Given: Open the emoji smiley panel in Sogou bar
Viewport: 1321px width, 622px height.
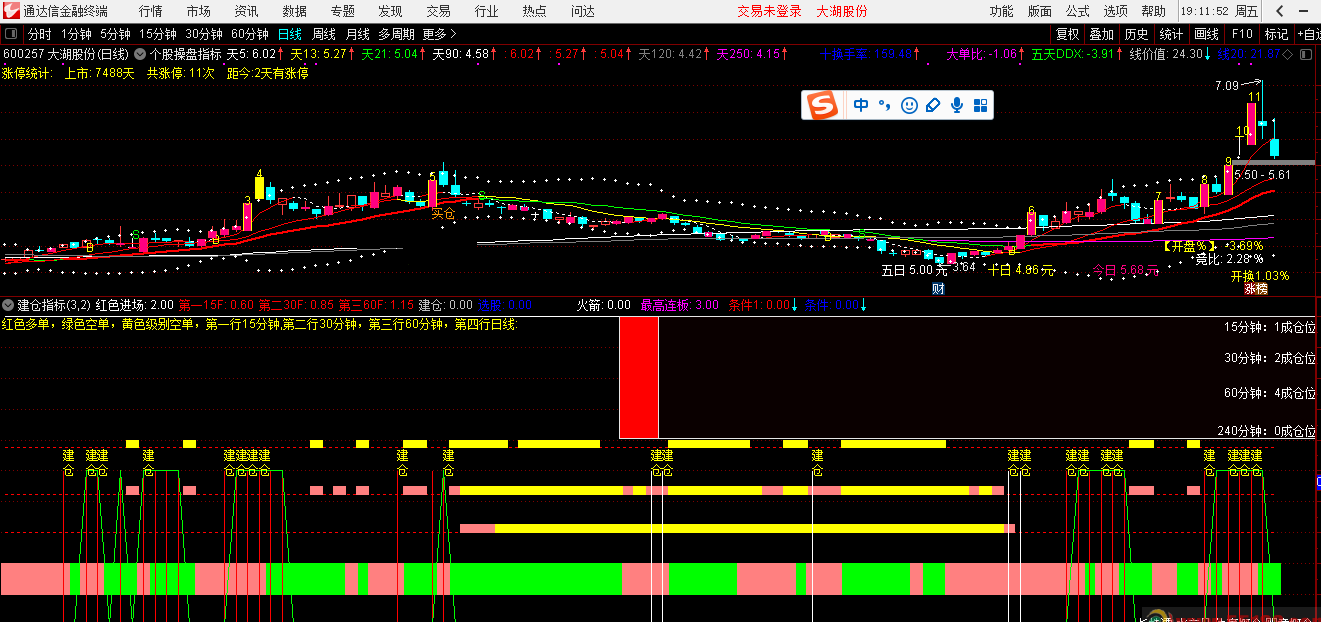Looking at the screenshot, I should point(909,105).
